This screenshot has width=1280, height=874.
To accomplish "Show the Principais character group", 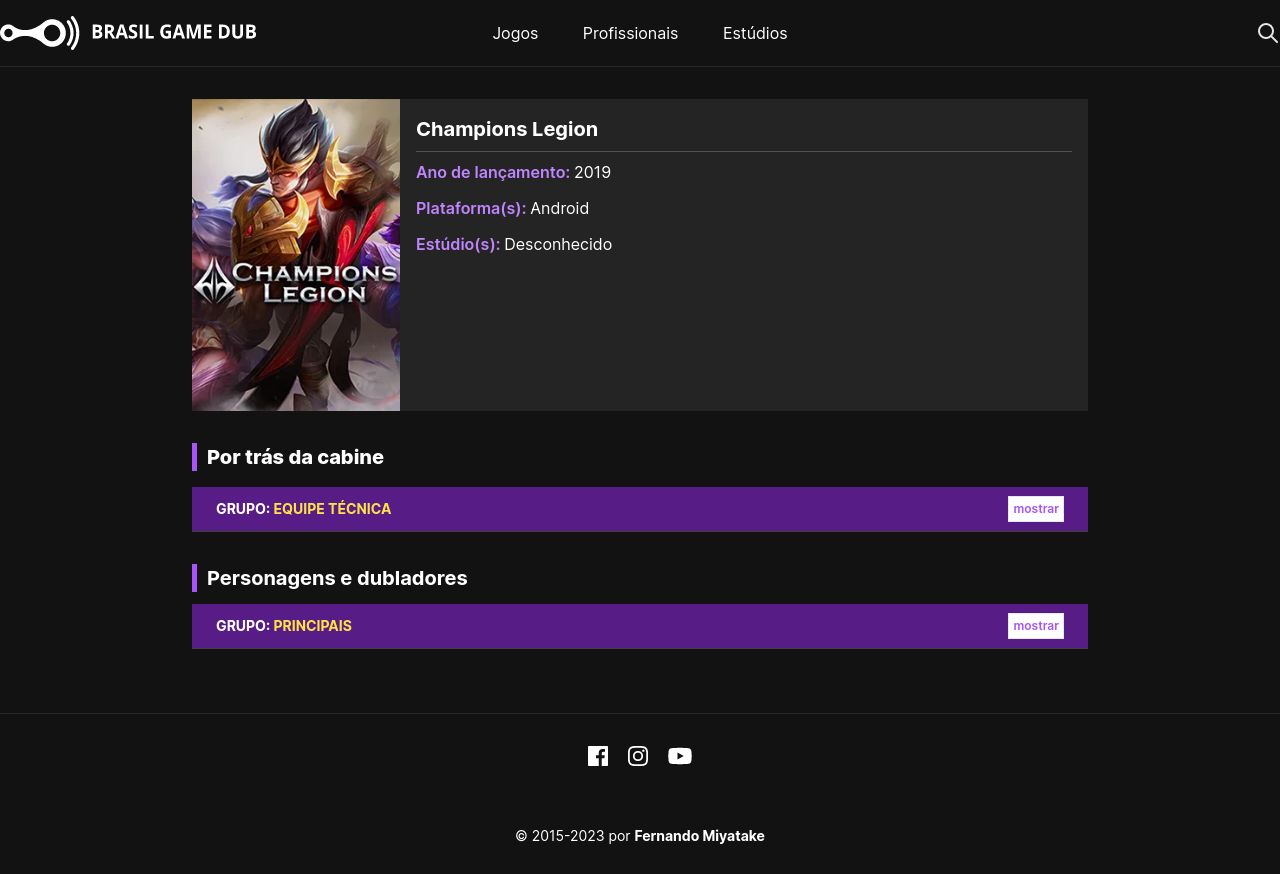I will (1035, 626).
